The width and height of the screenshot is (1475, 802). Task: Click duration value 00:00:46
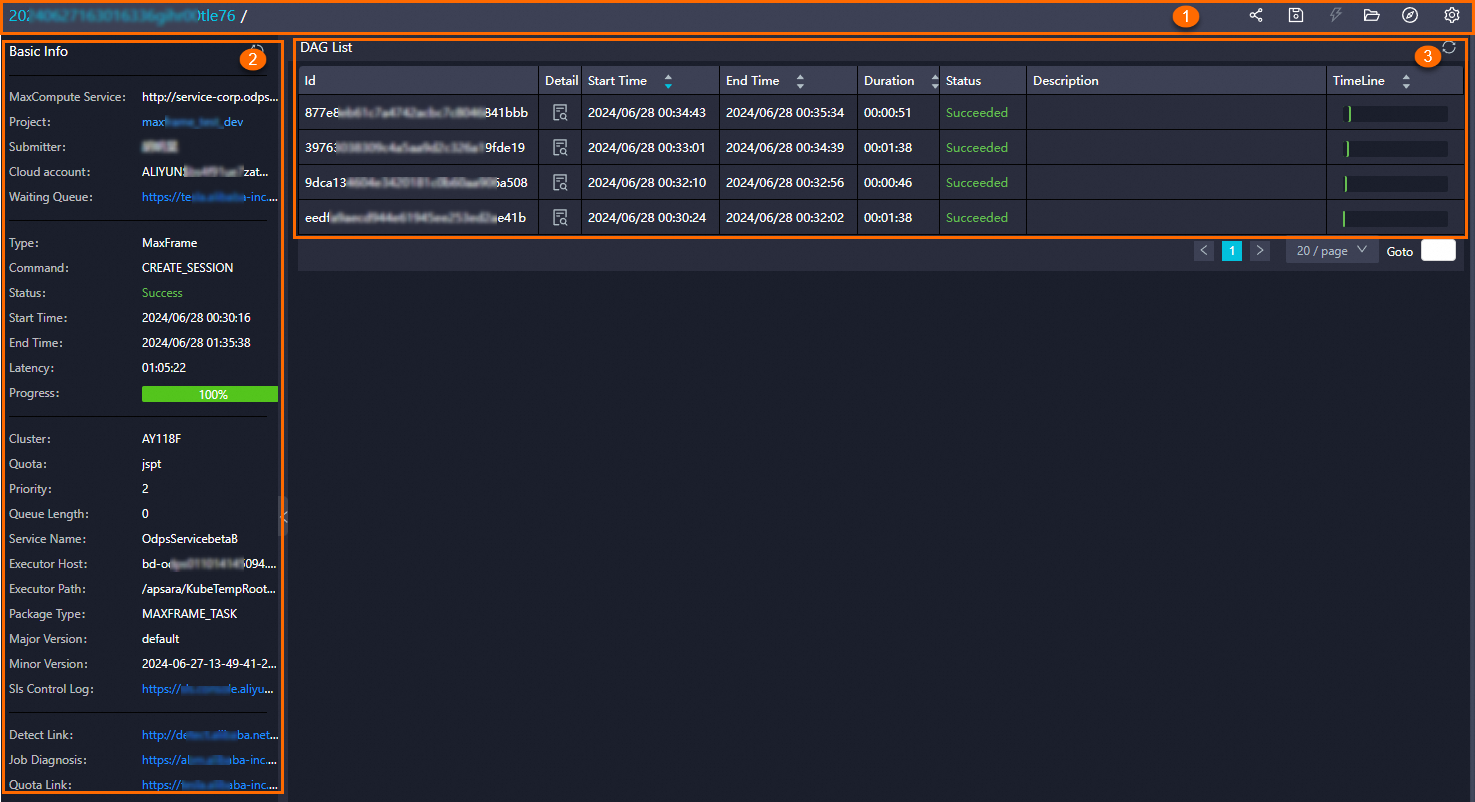887,183
